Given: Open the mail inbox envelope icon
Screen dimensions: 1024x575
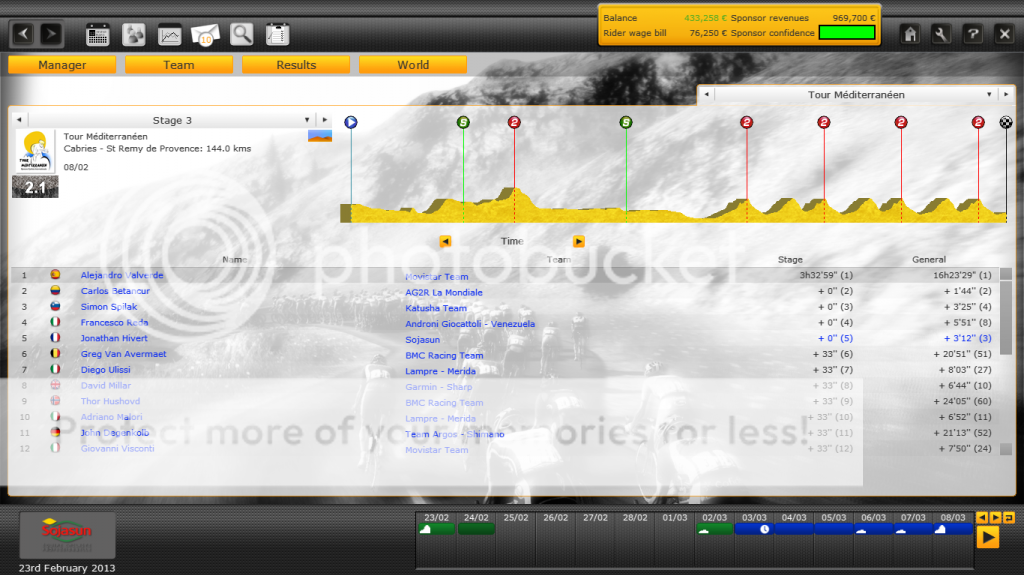Looking at the screenshot, I should [x=205, y=35].
